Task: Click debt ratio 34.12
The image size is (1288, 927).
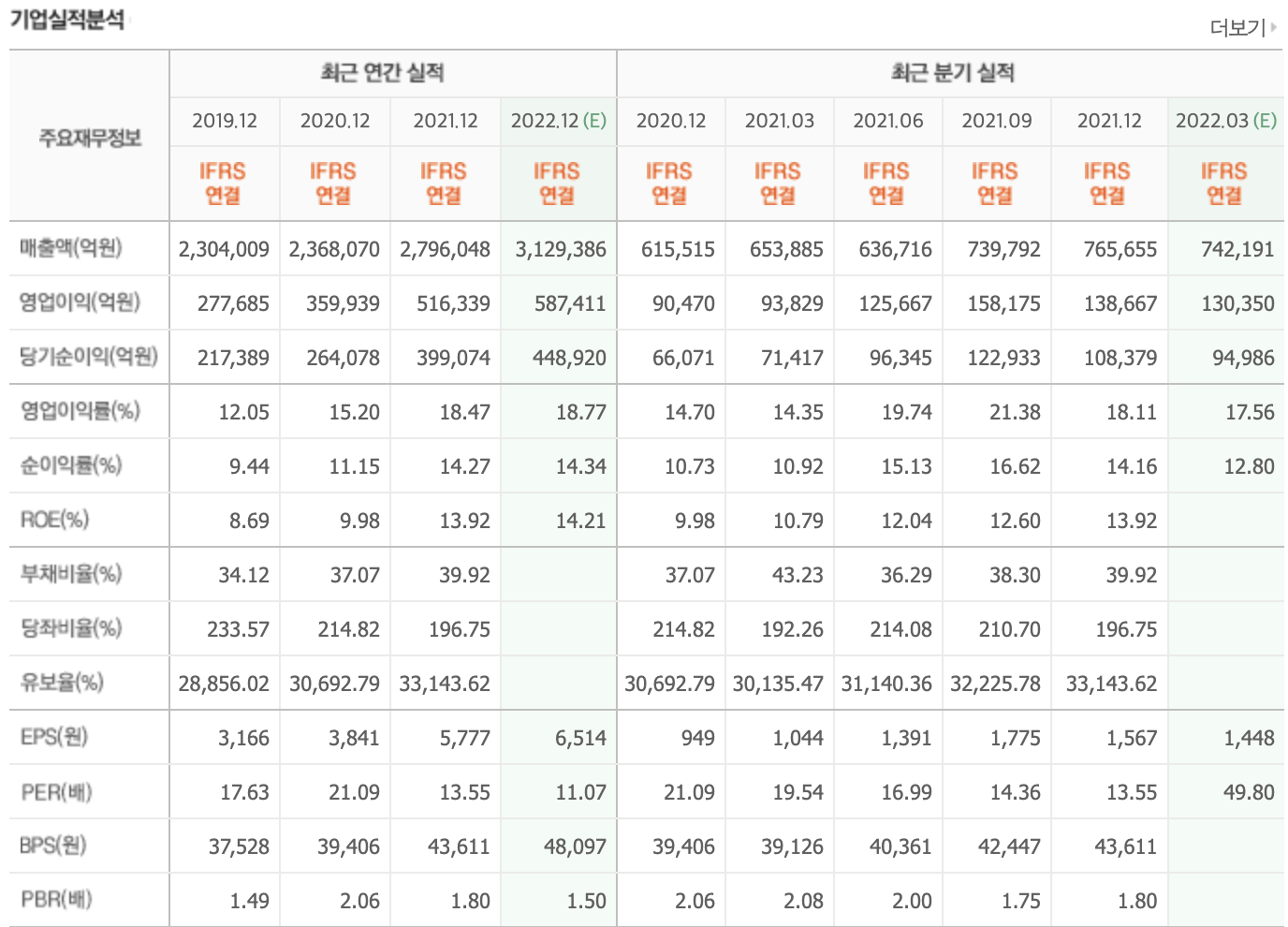Action: click(x=244, y=576)
